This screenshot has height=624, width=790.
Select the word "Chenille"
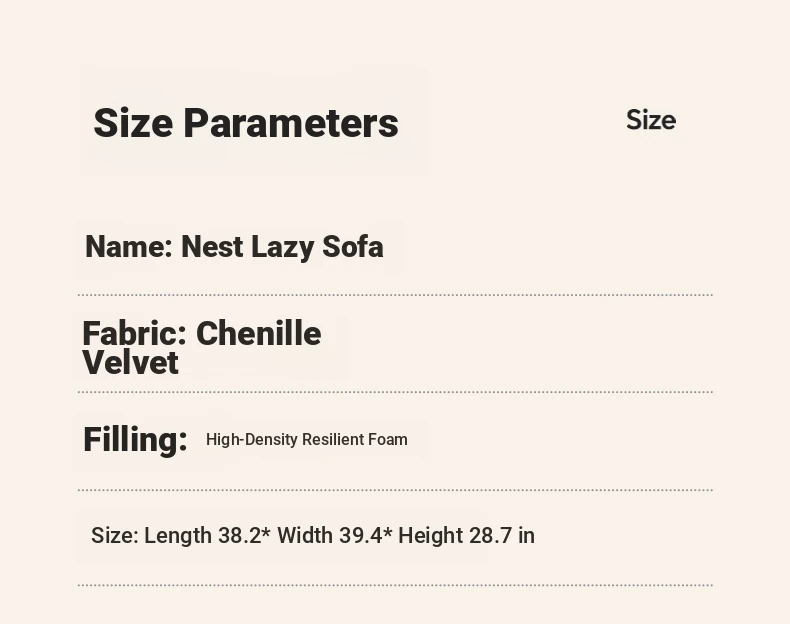(258, 333)
